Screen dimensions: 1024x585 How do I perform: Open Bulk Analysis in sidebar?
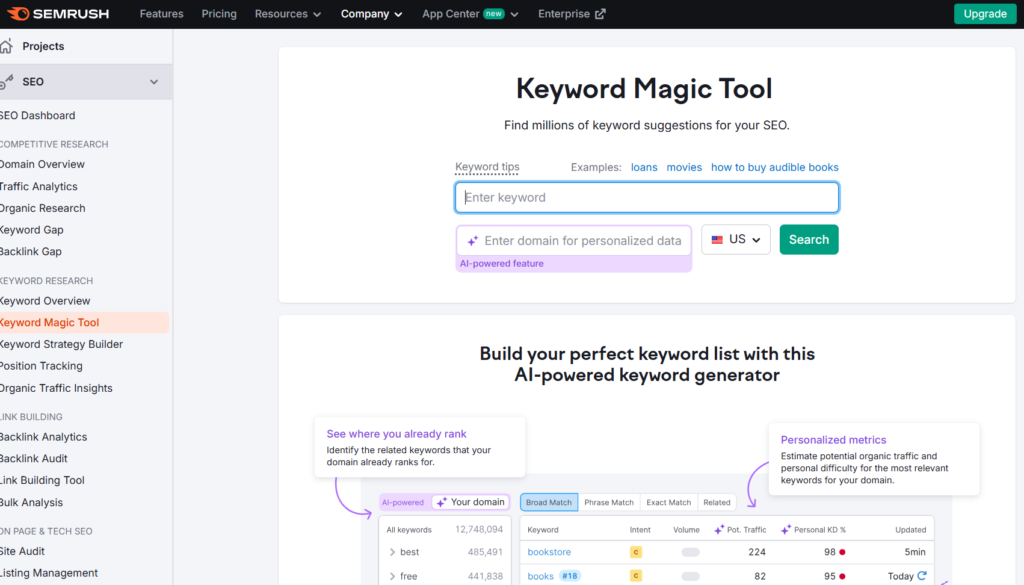pos(31,502)
